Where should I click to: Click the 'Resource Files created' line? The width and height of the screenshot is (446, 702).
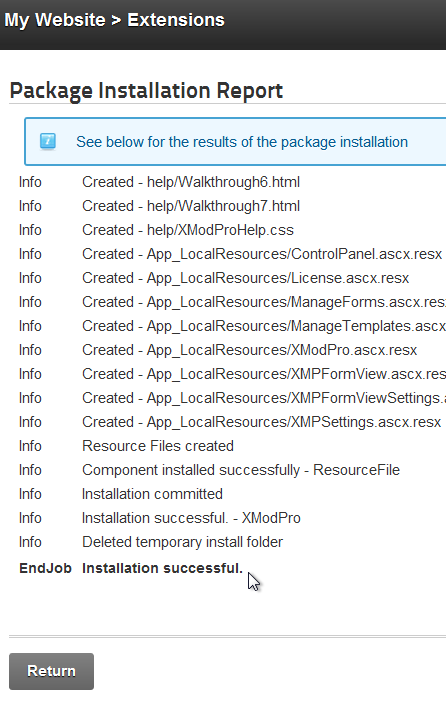coord(158,446)
